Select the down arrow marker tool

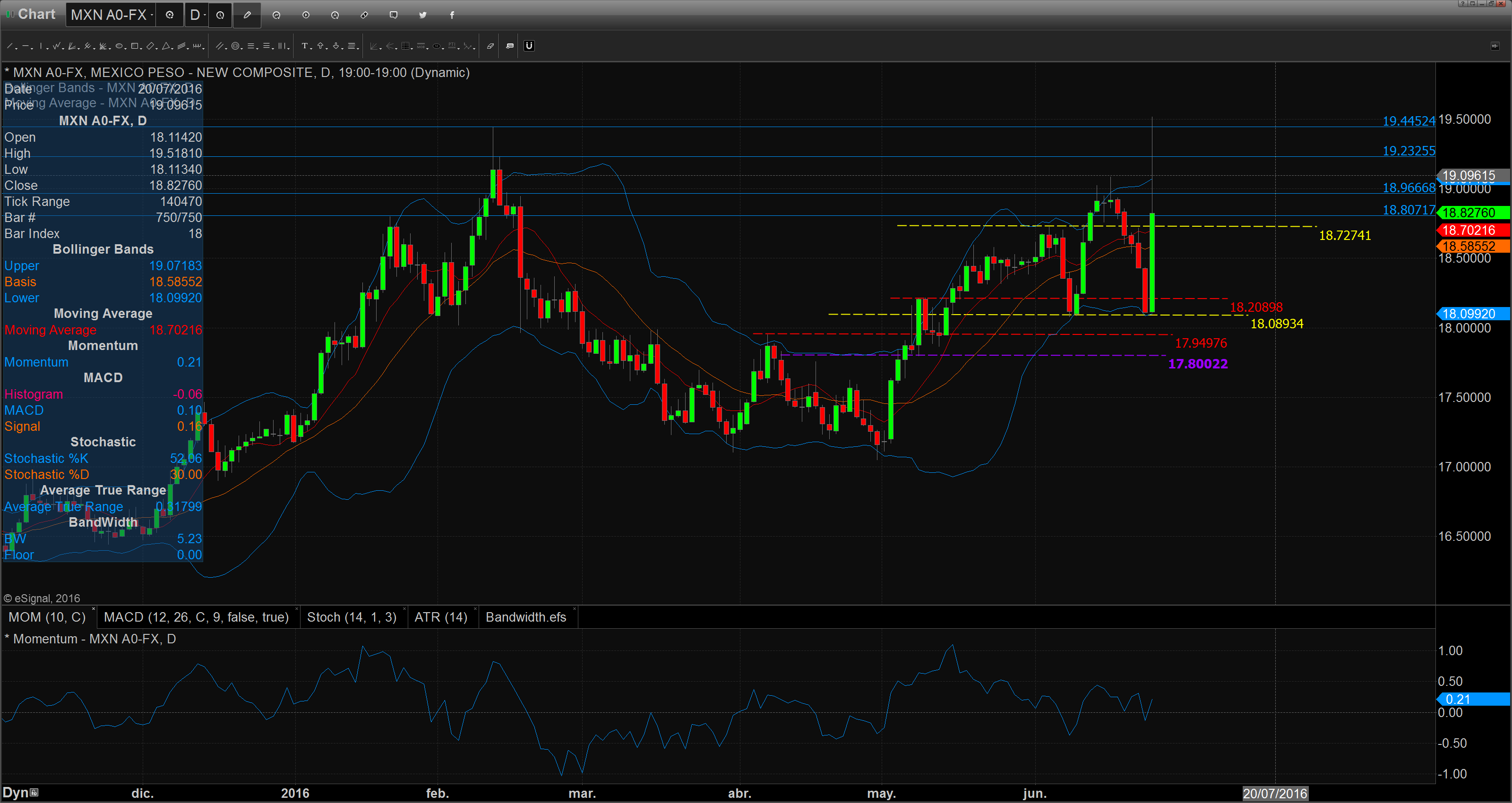click(x=336, y=46)
